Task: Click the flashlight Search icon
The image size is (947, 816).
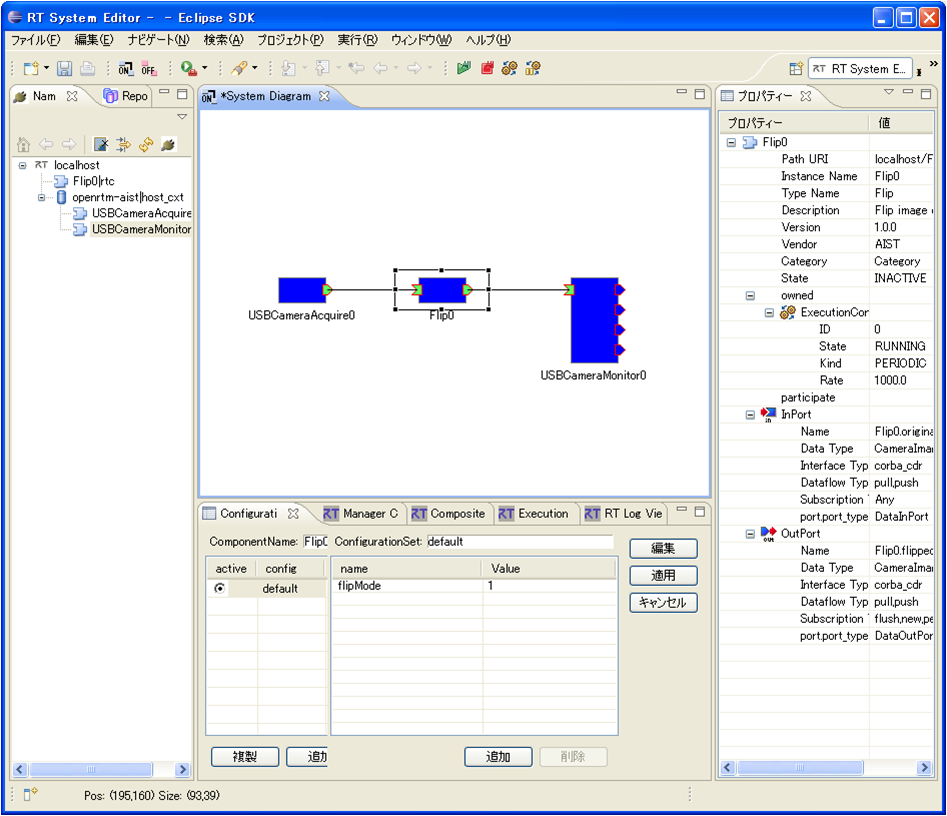Action: click(x=239, y=68)
